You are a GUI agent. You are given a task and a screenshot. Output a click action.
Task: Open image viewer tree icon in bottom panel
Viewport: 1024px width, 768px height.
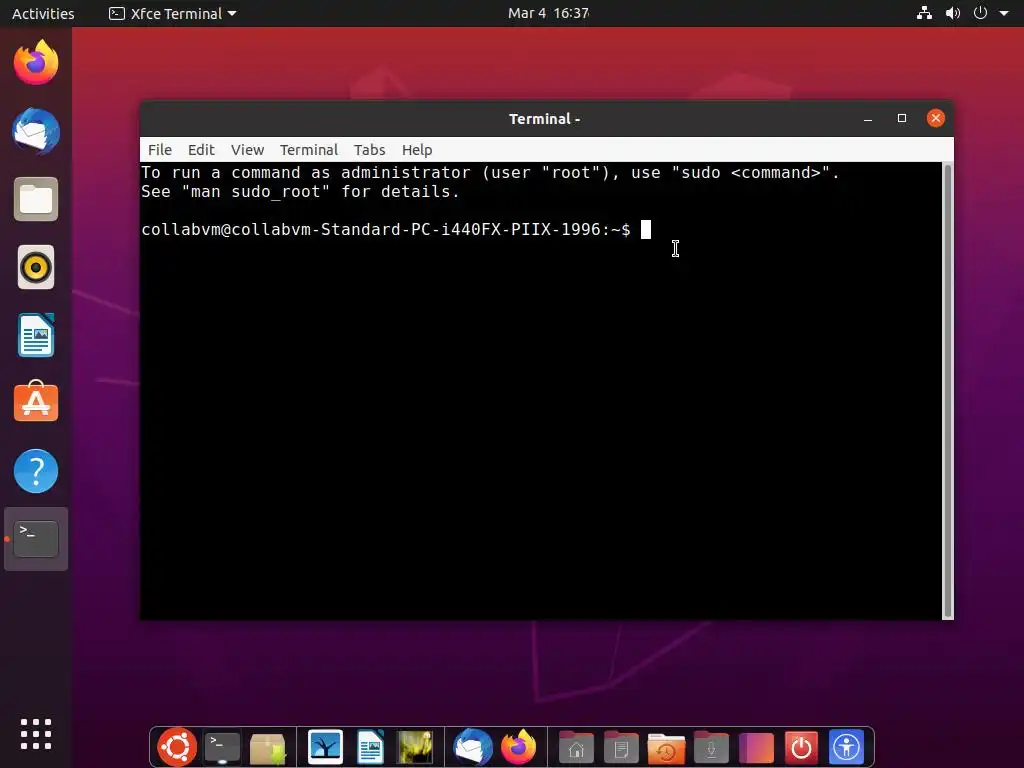click(325, 747)
